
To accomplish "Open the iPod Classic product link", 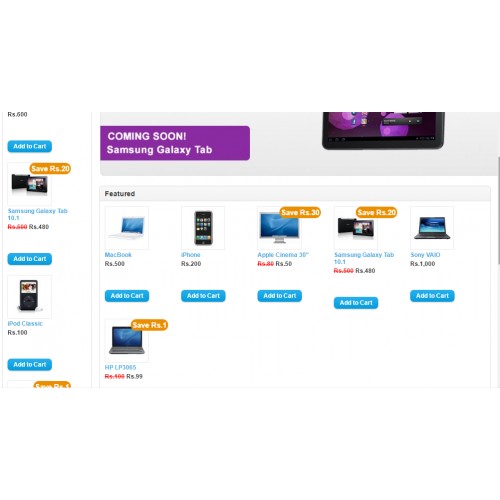I will coord(25,323).
